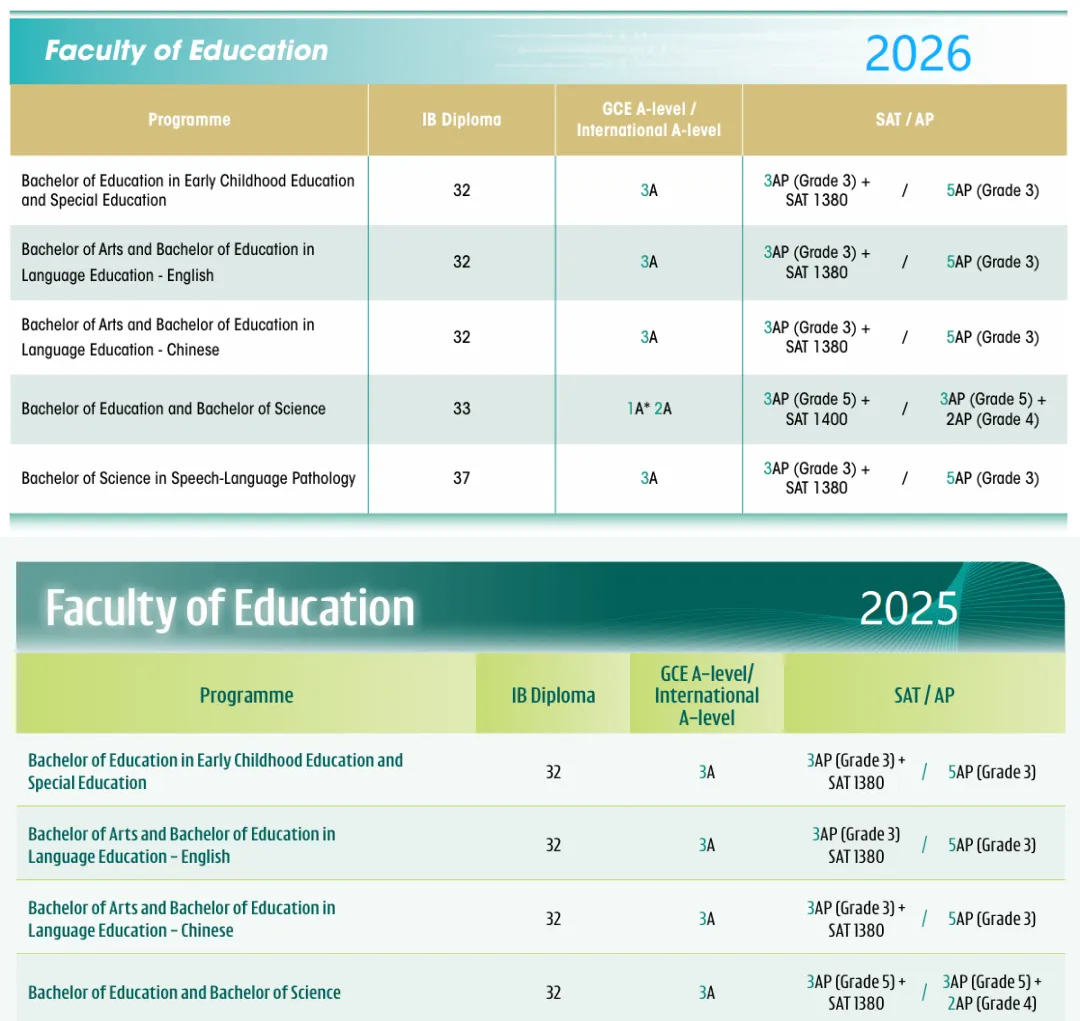Select the Faculty of Education 2026 header
Viewport: 1080px width, 1021px height.
[x=186, y=50]
